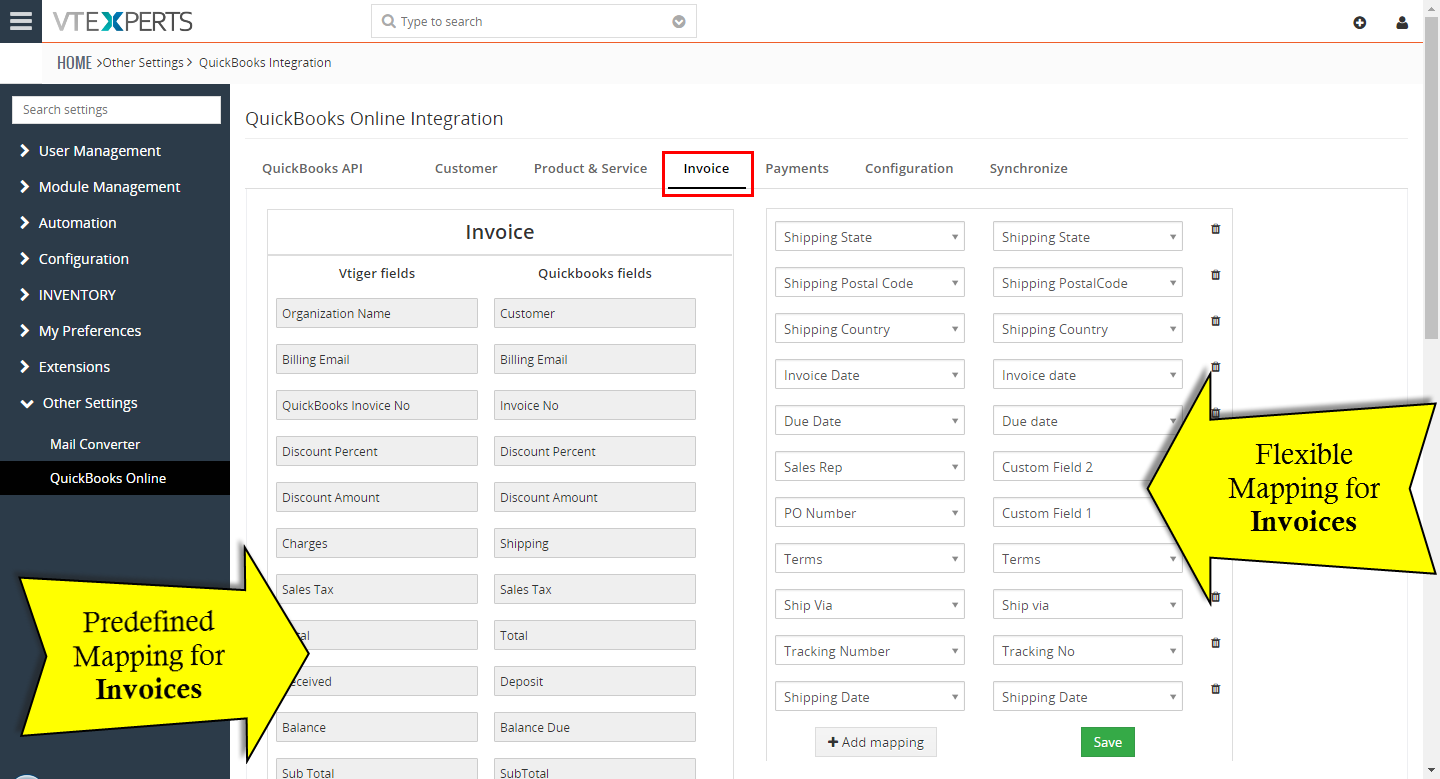Open Vtiger PO Number dropdown
The height and width of the screenshot is (779, 1440).
tap(870, 513)
